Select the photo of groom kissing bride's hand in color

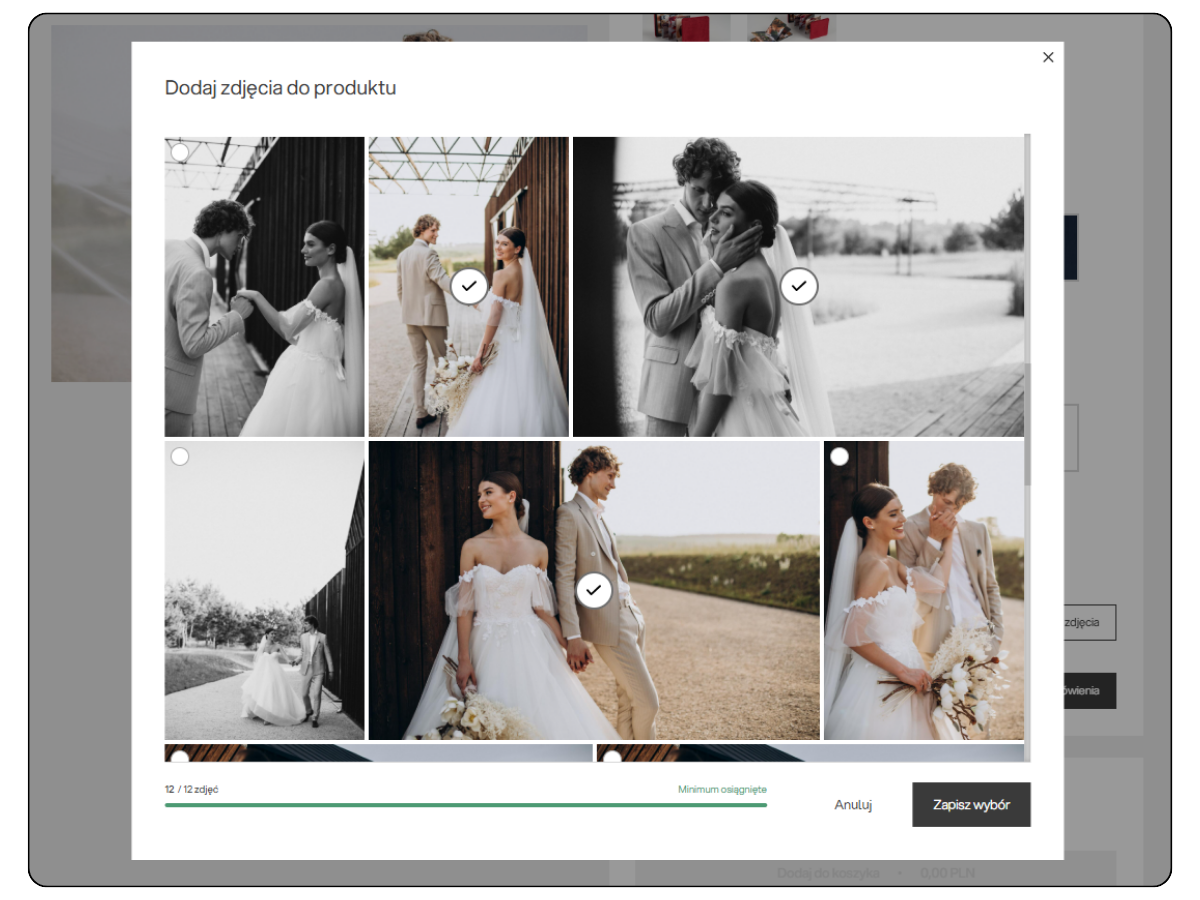840,456
